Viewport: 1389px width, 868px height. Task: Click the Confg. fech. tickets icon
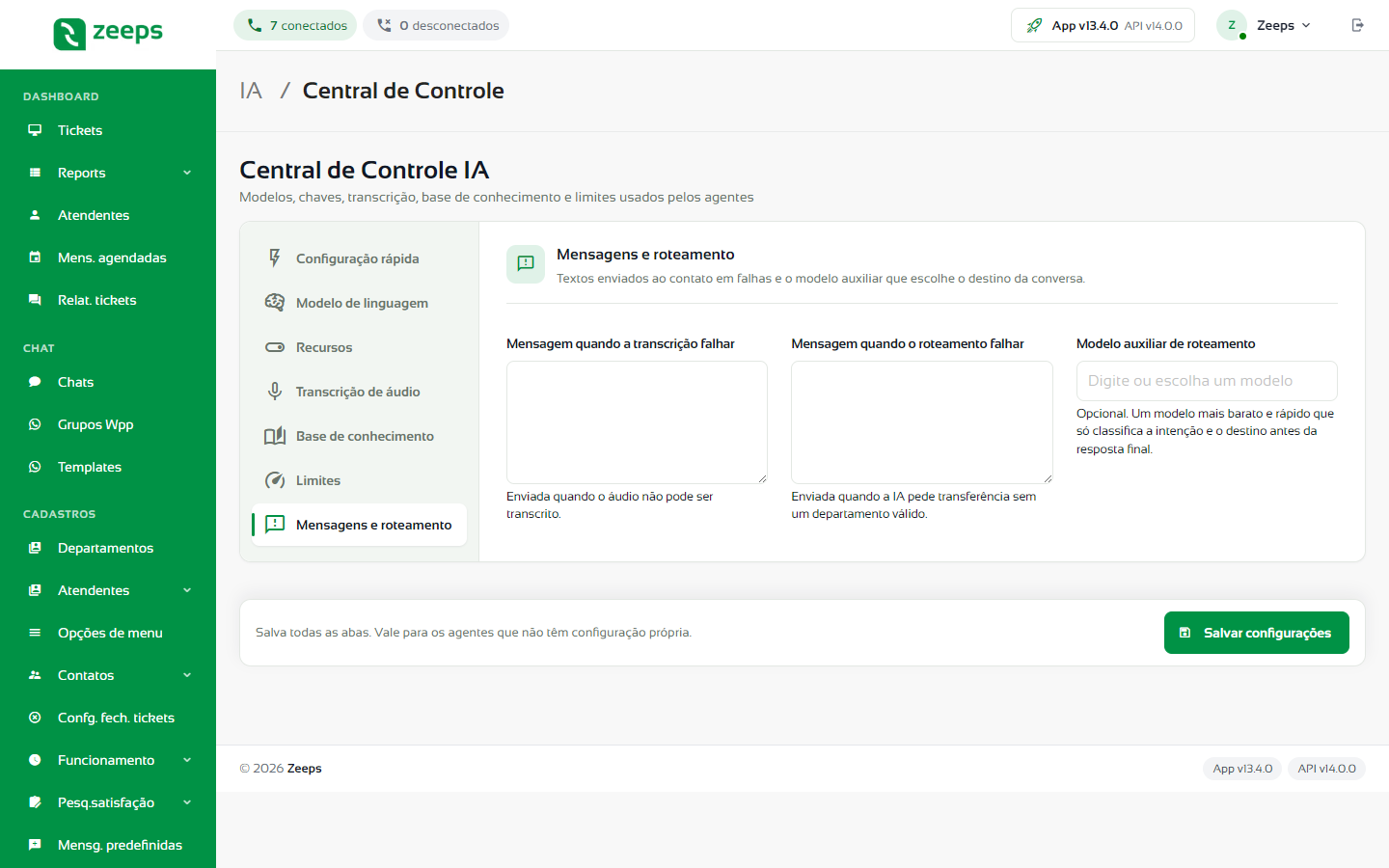35,718
